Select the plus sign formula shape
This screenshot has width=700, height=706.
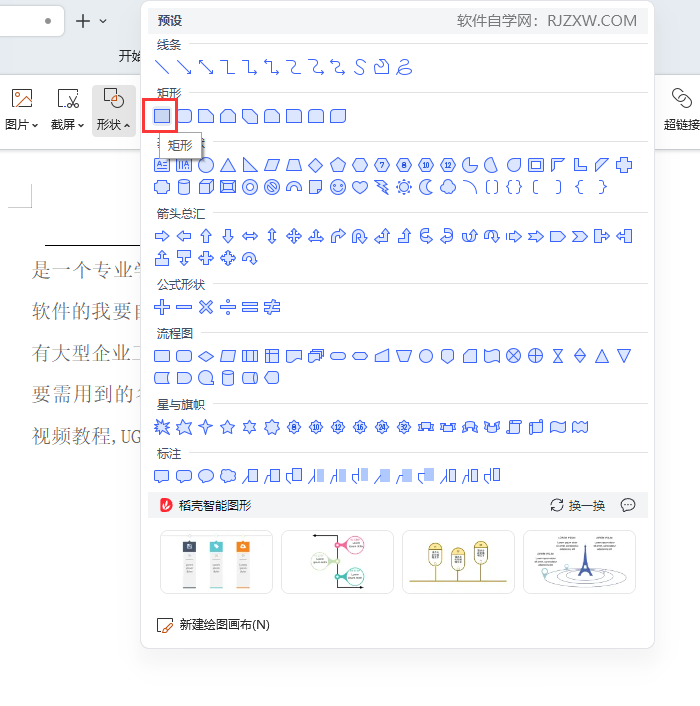tap(162, 307)
